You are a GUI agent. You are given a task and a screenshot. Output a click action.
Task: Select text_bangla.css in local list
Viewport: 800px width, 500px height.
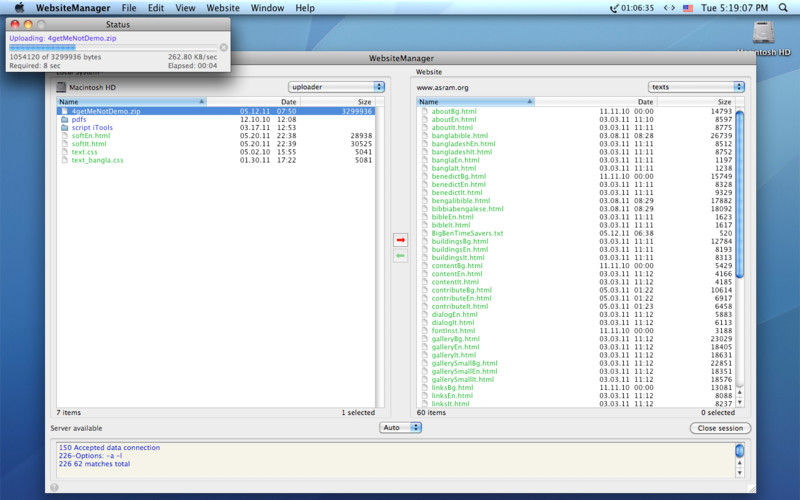(216, 160)
